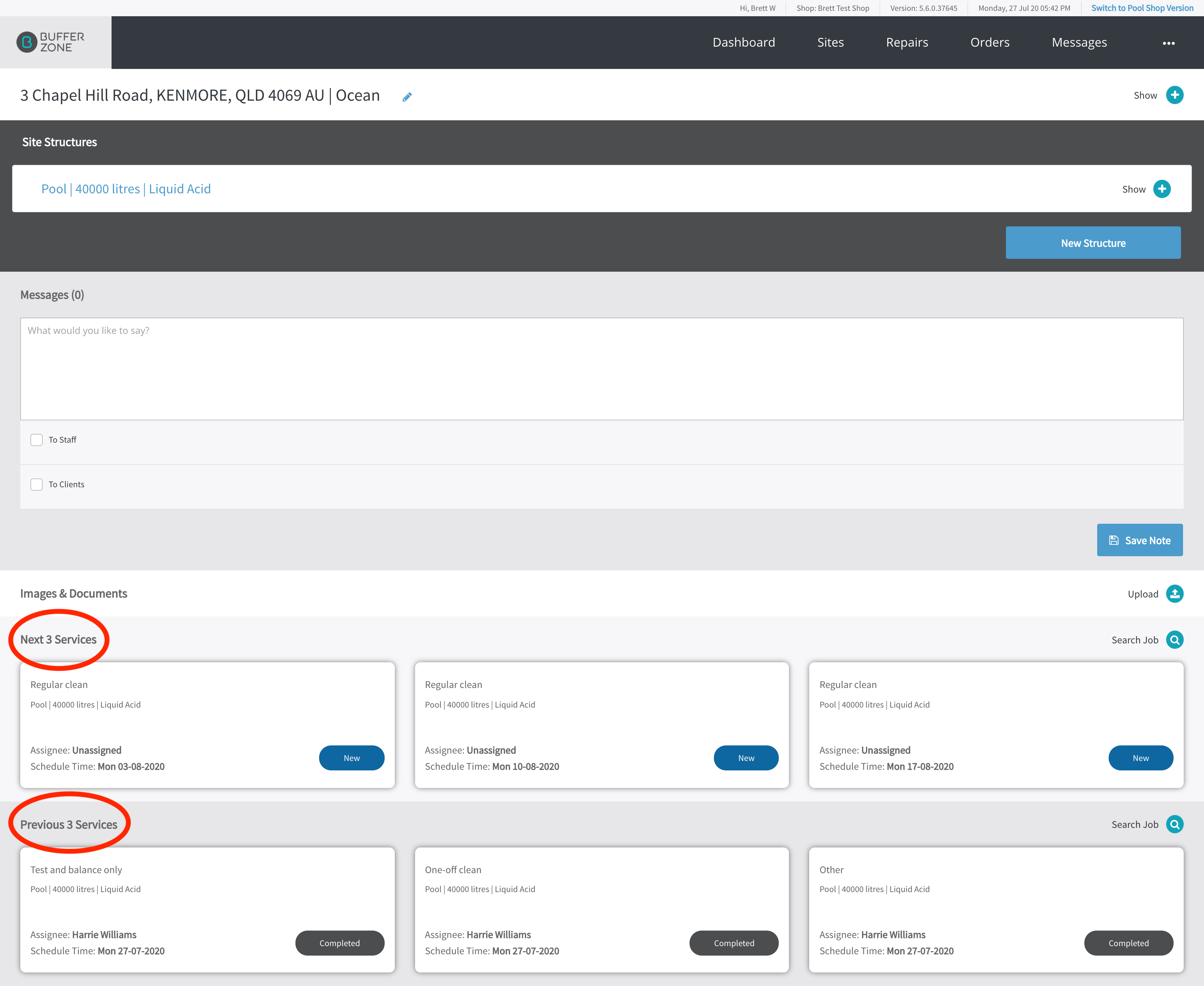
Task: Click Switch to Pool Shop Version link
Action: coord(1142,8)
